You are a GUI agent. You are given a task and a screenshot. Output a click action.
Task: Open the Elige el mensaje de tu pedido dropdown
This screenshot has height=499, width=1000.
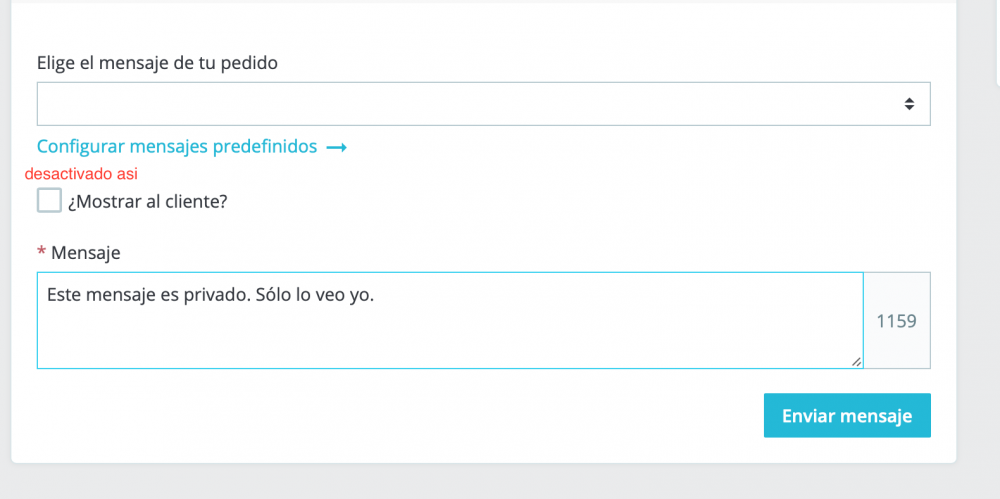483,104
